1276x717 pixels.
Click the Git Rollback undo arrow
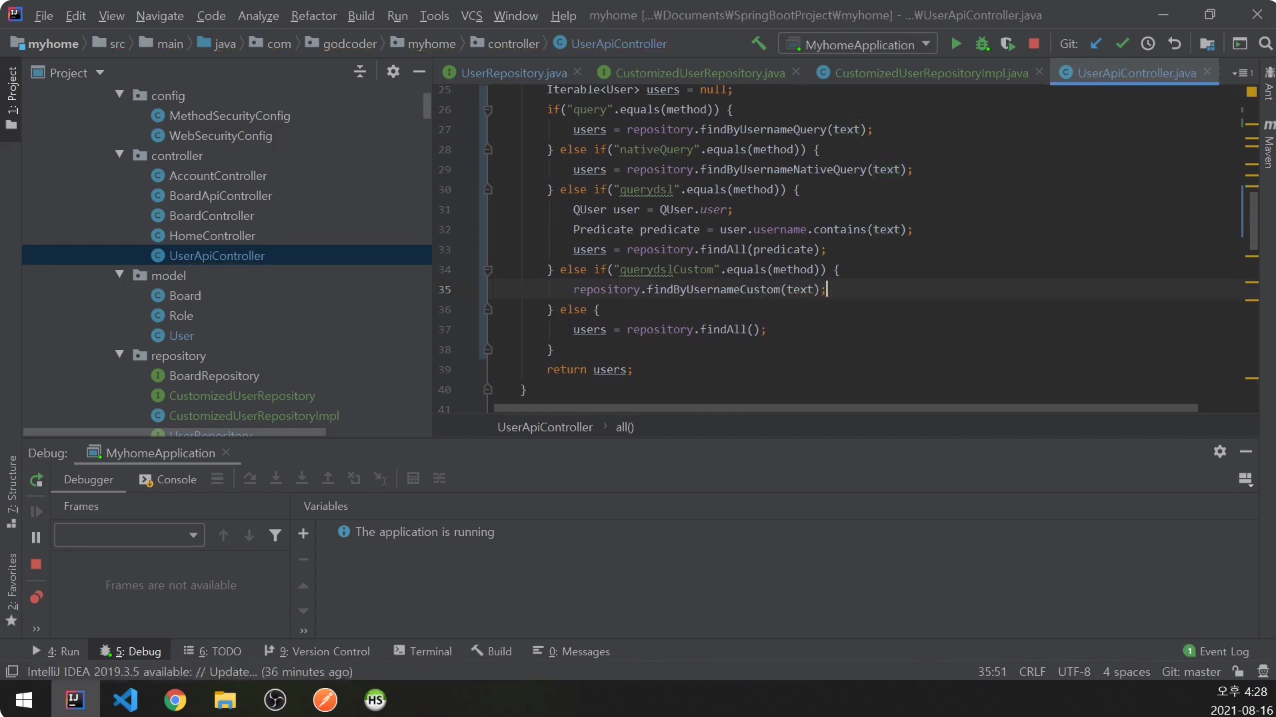1174,44
